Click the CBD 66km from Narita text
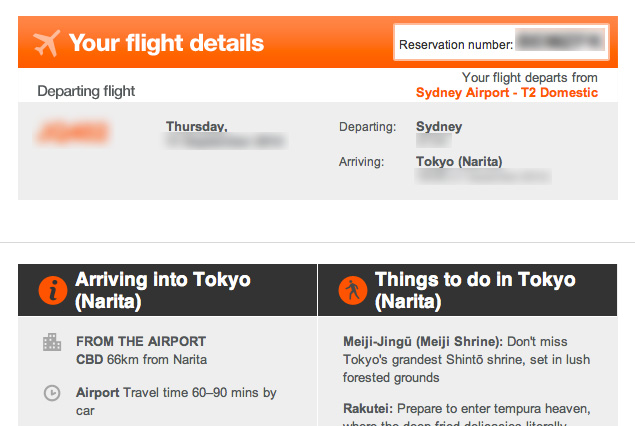 coord(141,359)
